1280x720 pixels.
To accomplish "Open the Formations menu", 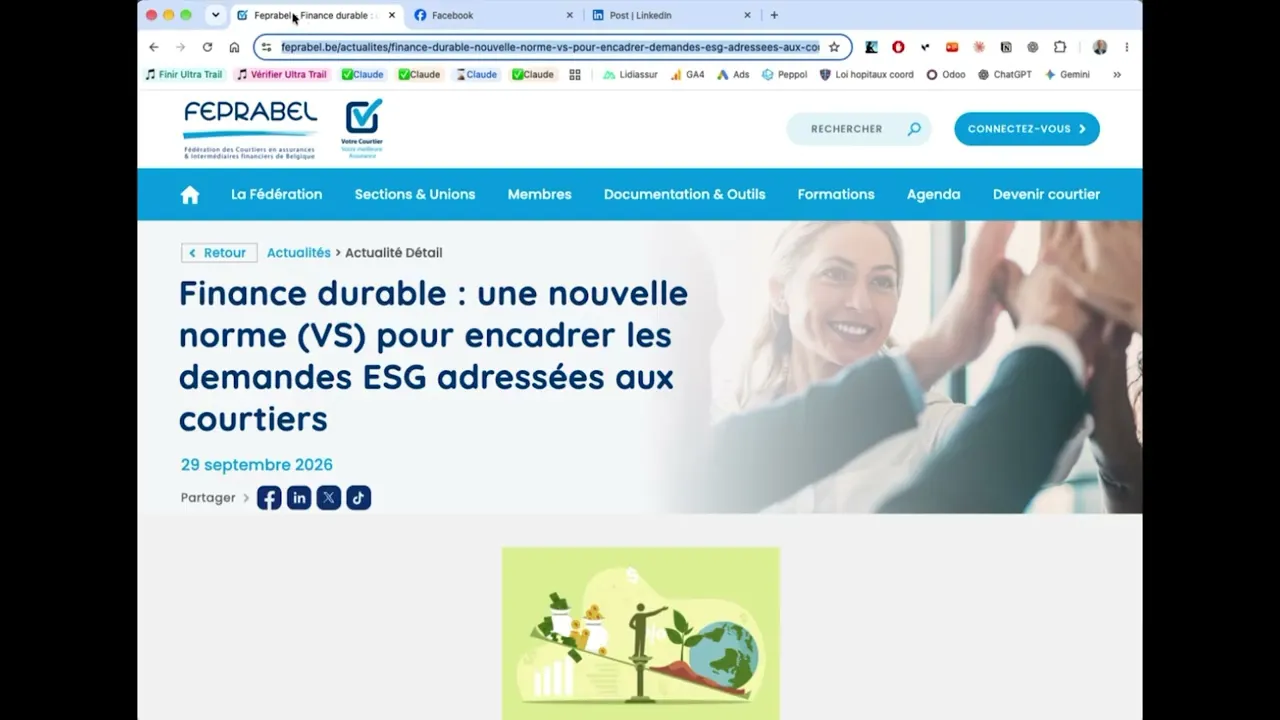I will pos(836,195).
